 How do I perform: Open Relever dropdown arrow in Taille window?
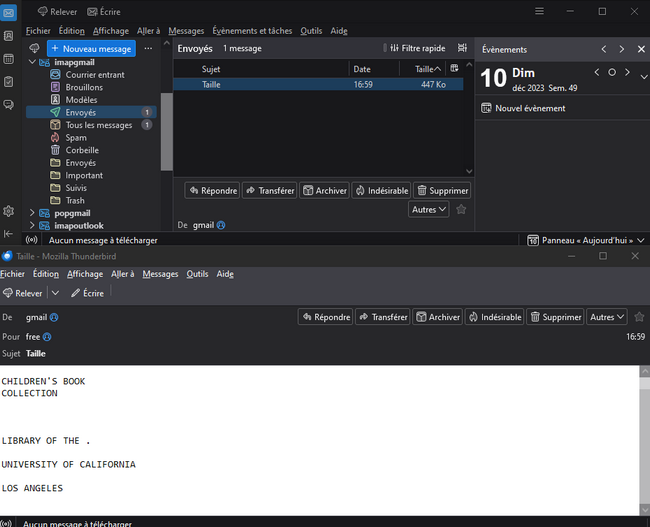(x=55, y=293)
